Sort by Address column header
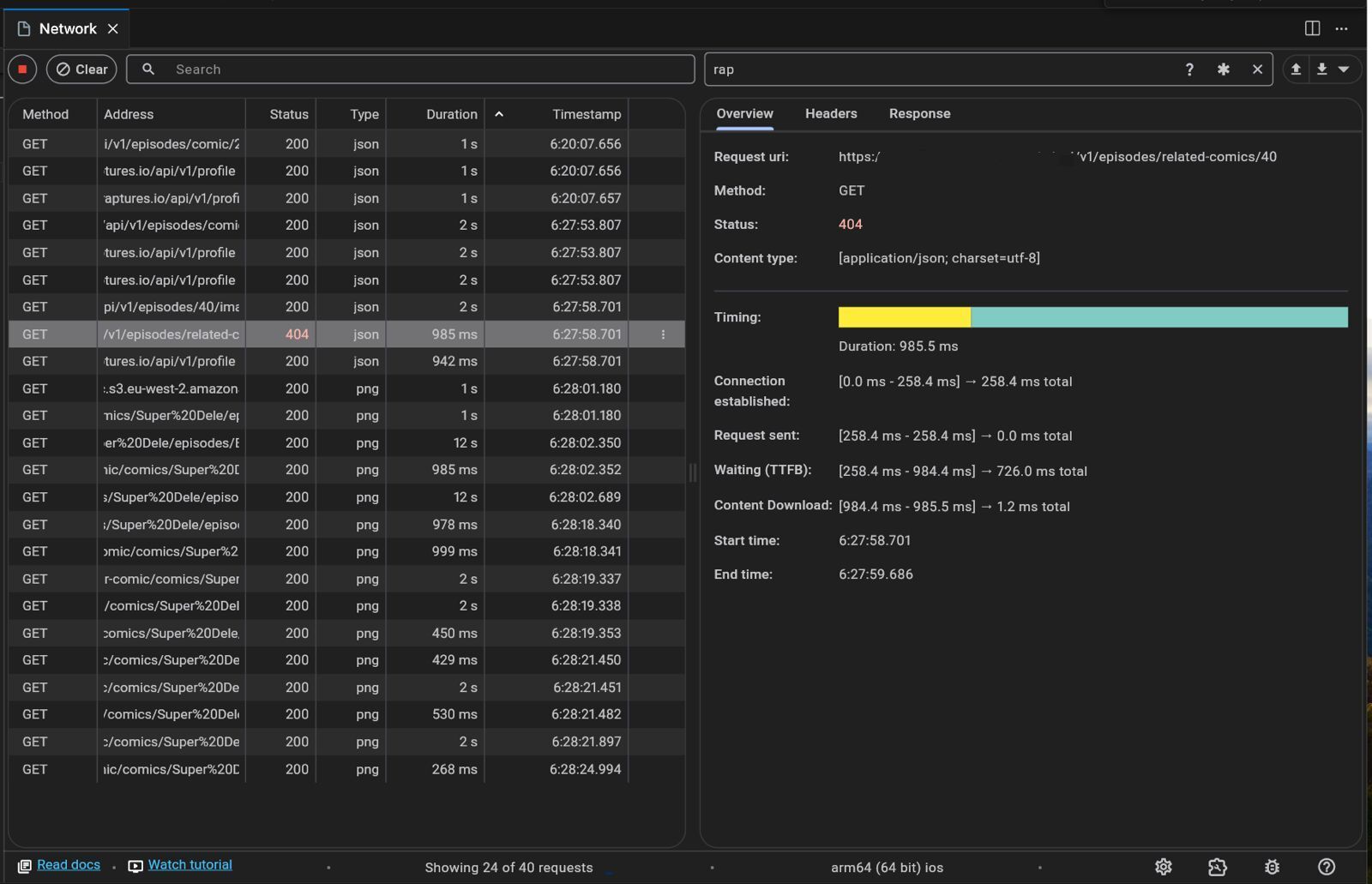The image size is (1372, 884). pos(171,114)
